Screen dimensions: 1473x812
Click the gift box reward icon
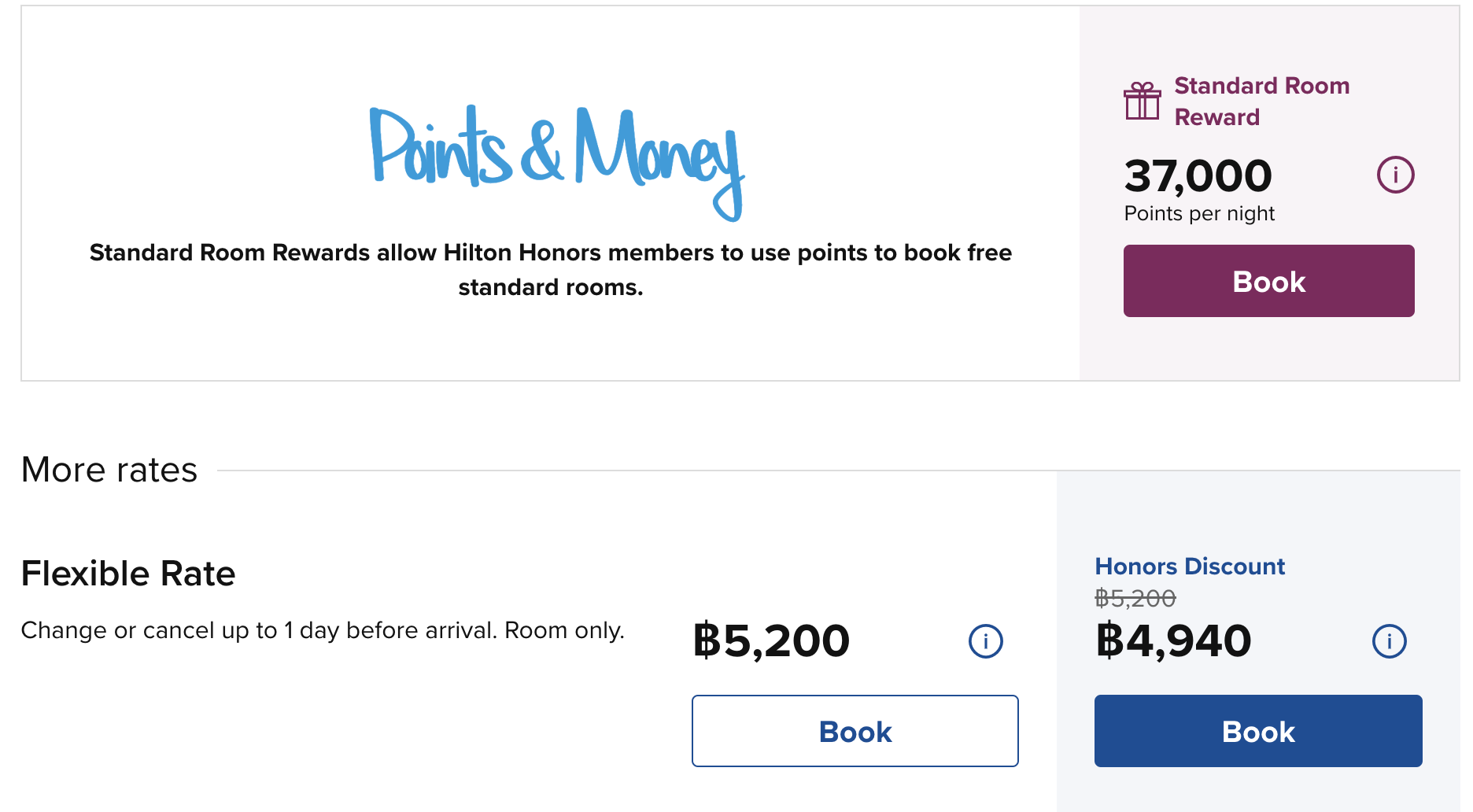[x=1143, y=101]
